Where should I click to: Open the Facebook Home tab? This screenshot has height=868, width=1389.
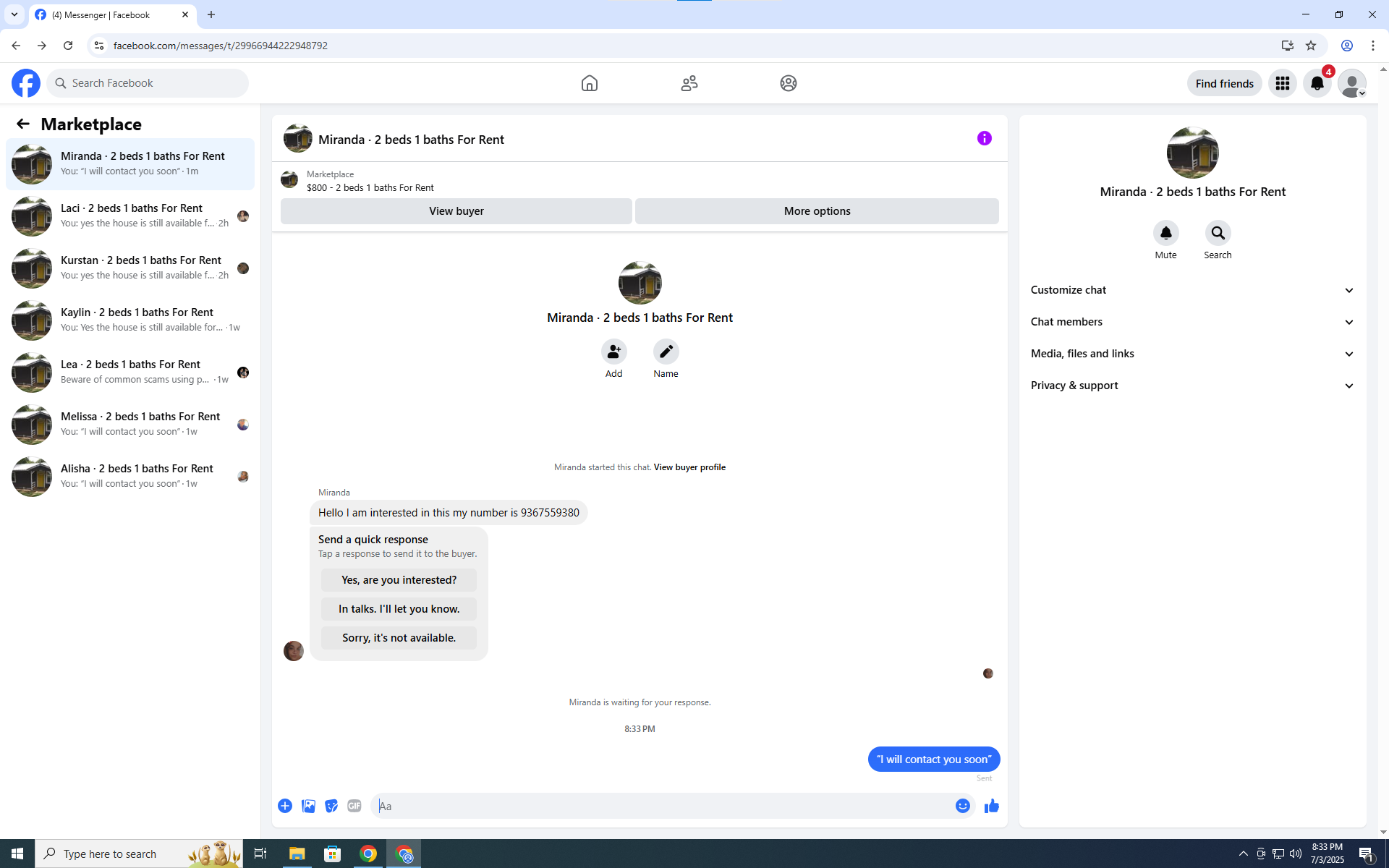click(x=589, y=83)
